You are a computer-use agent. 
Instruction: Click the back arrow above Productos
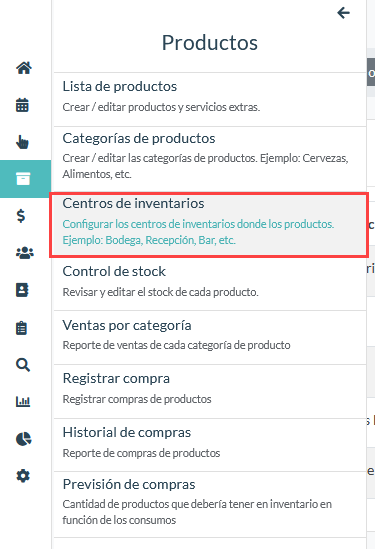tap(343, 13)
